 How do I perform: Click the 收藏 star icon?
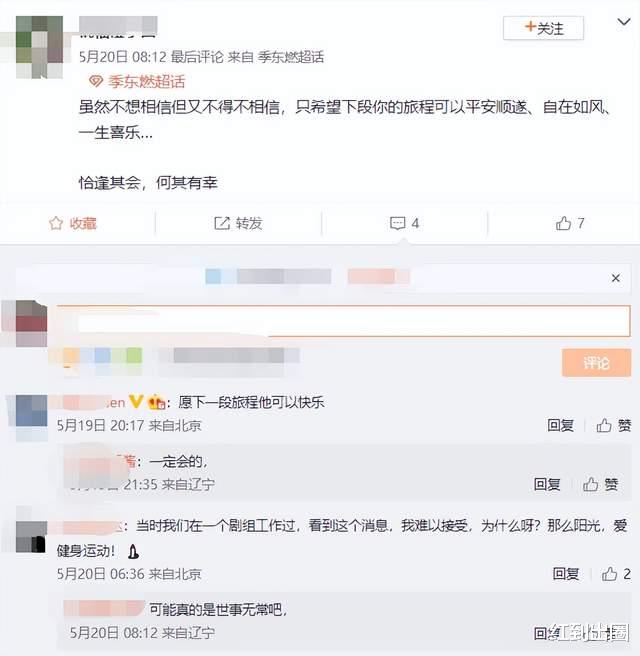tap(56, 223)
